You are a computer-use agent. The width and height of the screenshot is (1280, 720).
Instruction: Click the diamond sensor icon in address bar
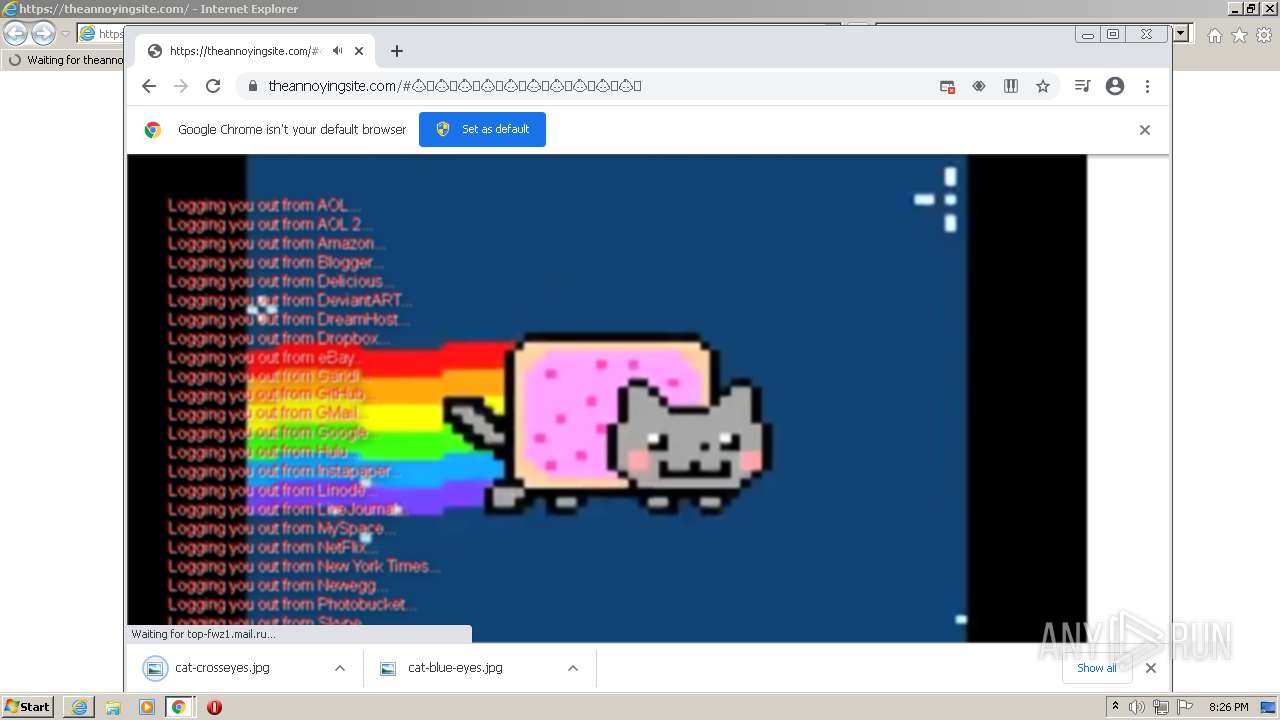(x=979, y=86)
